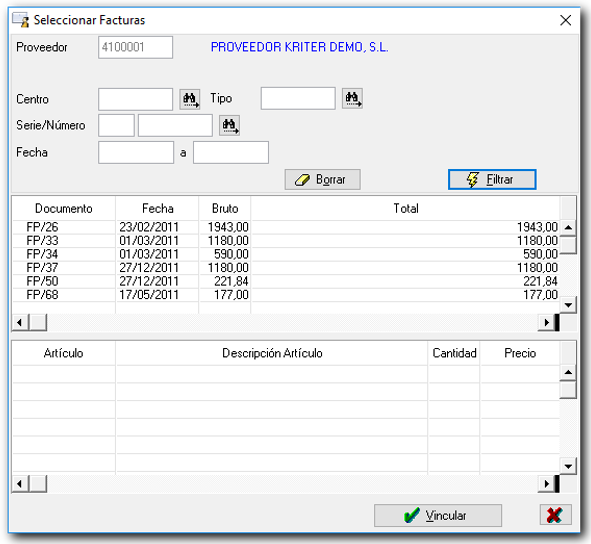Open the Centro lookup binoculars icon
Screen dimensions: 591x544
190,99
